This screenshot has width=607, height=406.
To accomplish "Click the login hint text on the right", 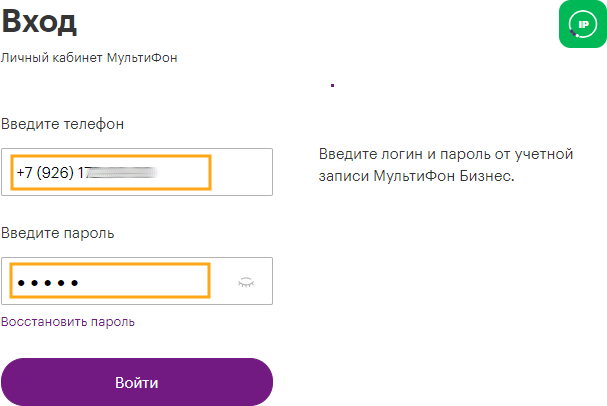I will coord(444,165).
